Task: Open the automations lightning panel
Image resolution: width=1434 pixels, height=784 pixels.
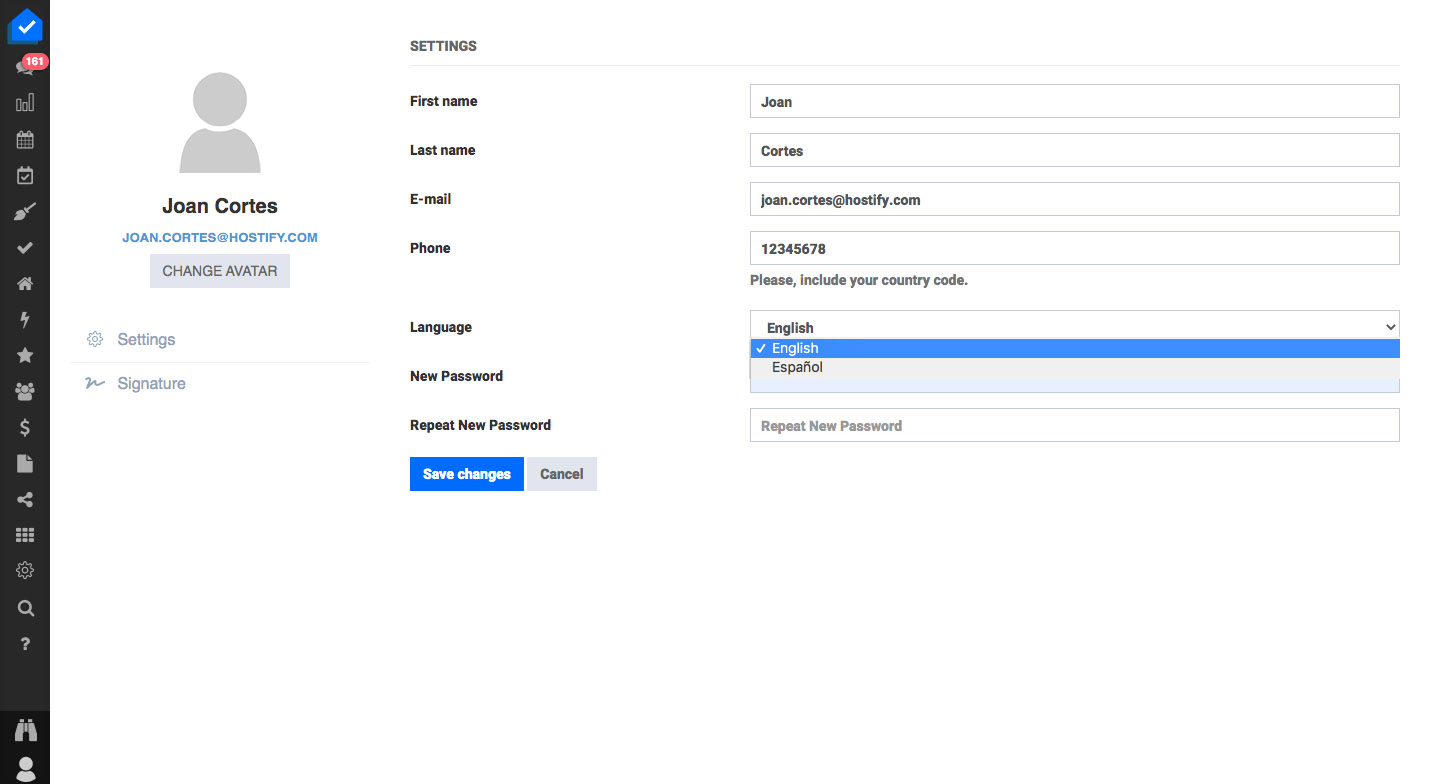Action: coord(25,319)
